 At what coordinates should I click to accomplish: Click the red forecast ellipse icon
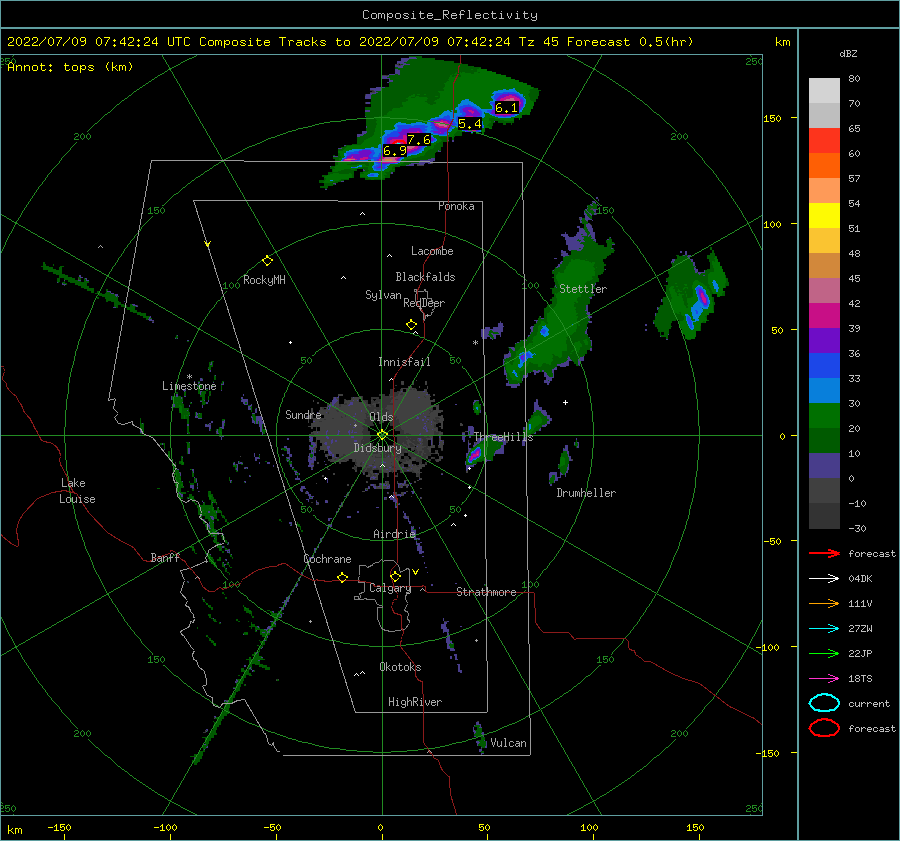pyautogui.click(x=824, y=728)
